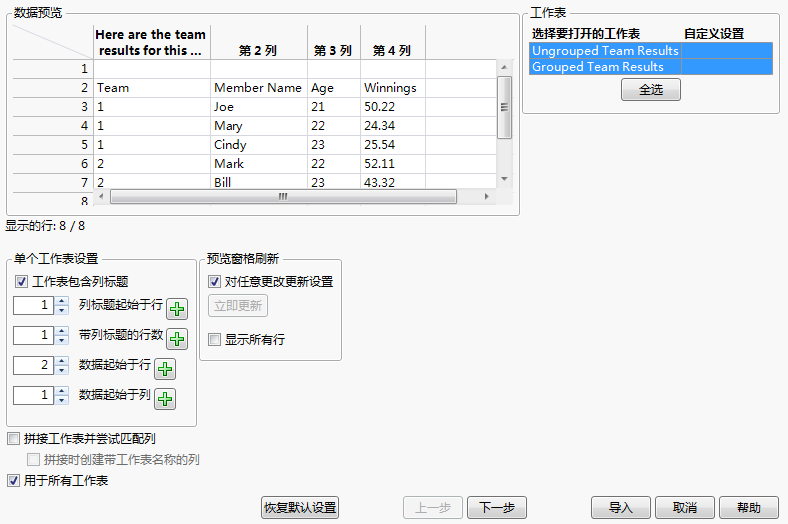Check 拼接工作表并尝试匹配列 option
Screen dimensions: 788x524
click(x=14, y=439)
